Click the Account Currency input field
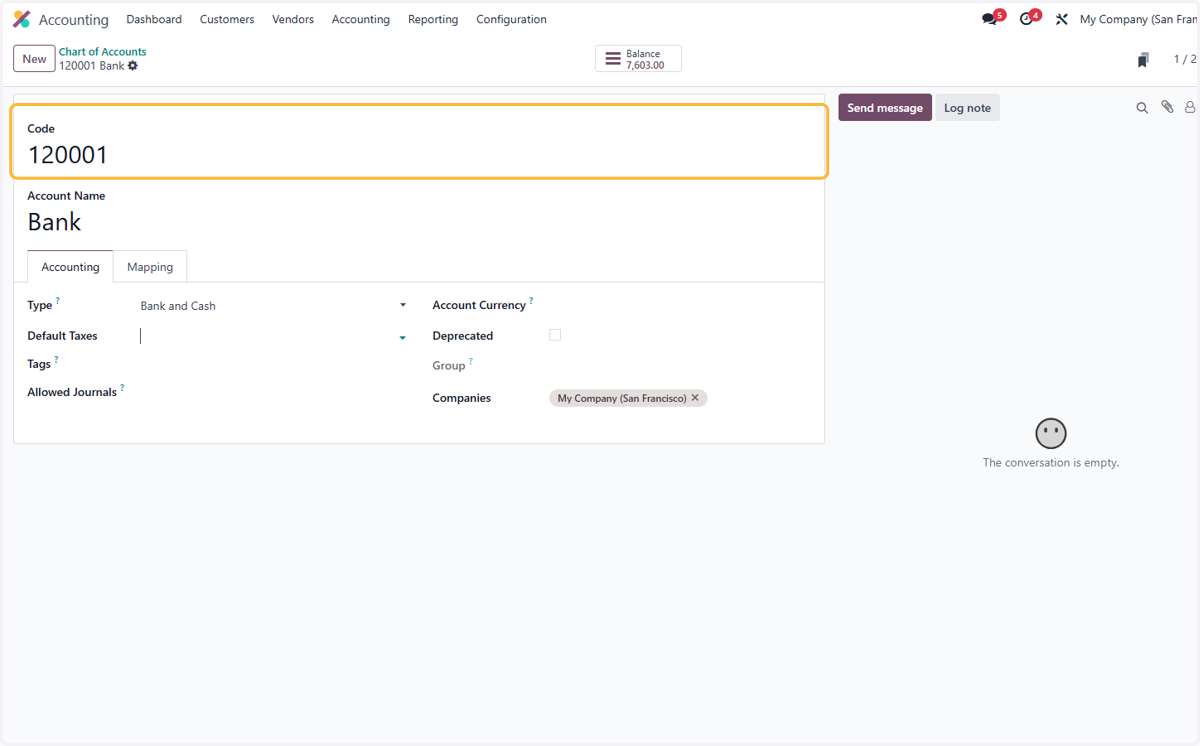This screenshot has width=1200, height=746. point(680,305)
